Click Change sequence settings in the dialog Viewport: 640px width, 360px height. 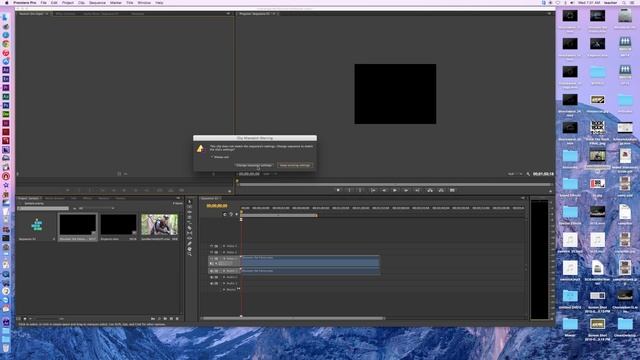click(x=253, y=165)
